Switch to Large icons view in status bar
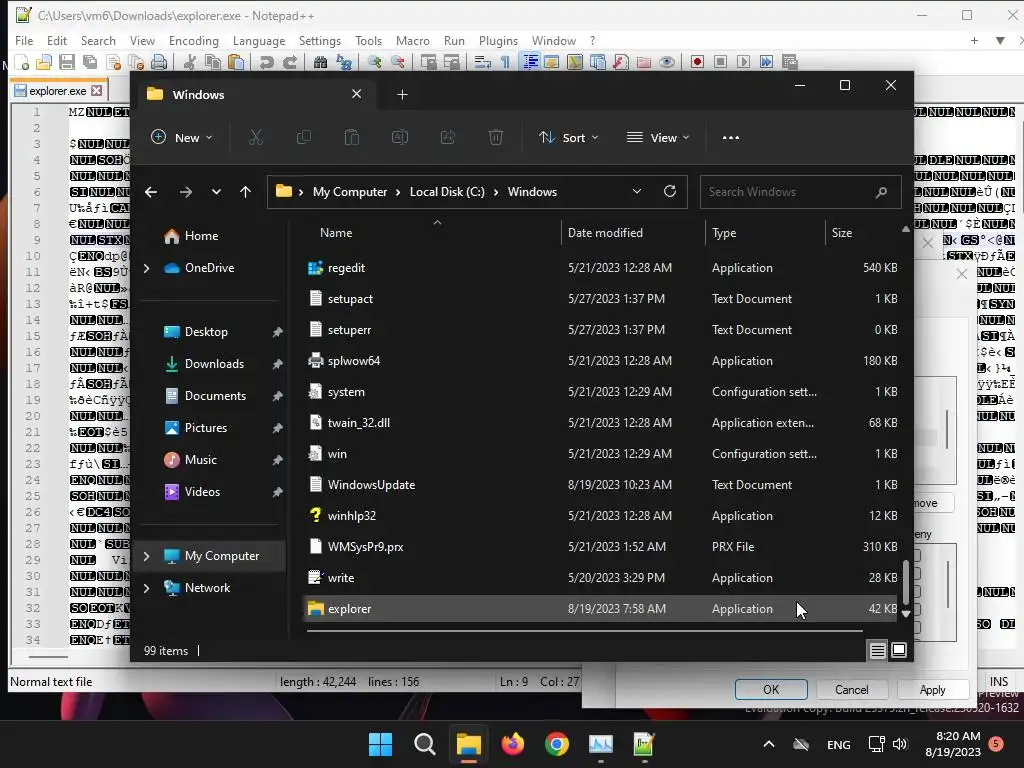 point(899,650)
